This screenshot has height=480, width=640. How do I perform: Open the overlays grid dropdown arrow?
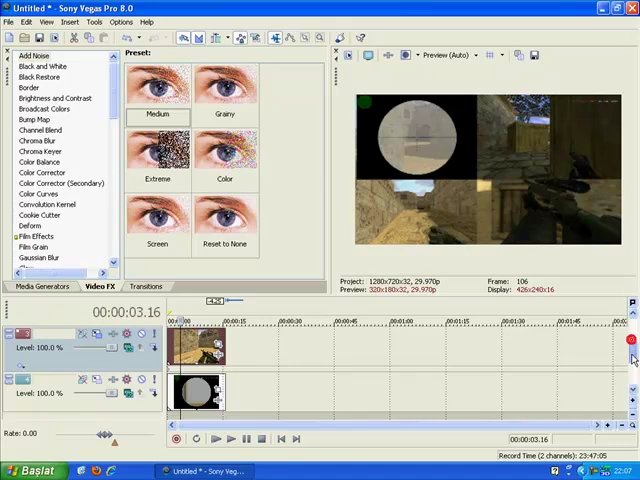coord(502,55)
